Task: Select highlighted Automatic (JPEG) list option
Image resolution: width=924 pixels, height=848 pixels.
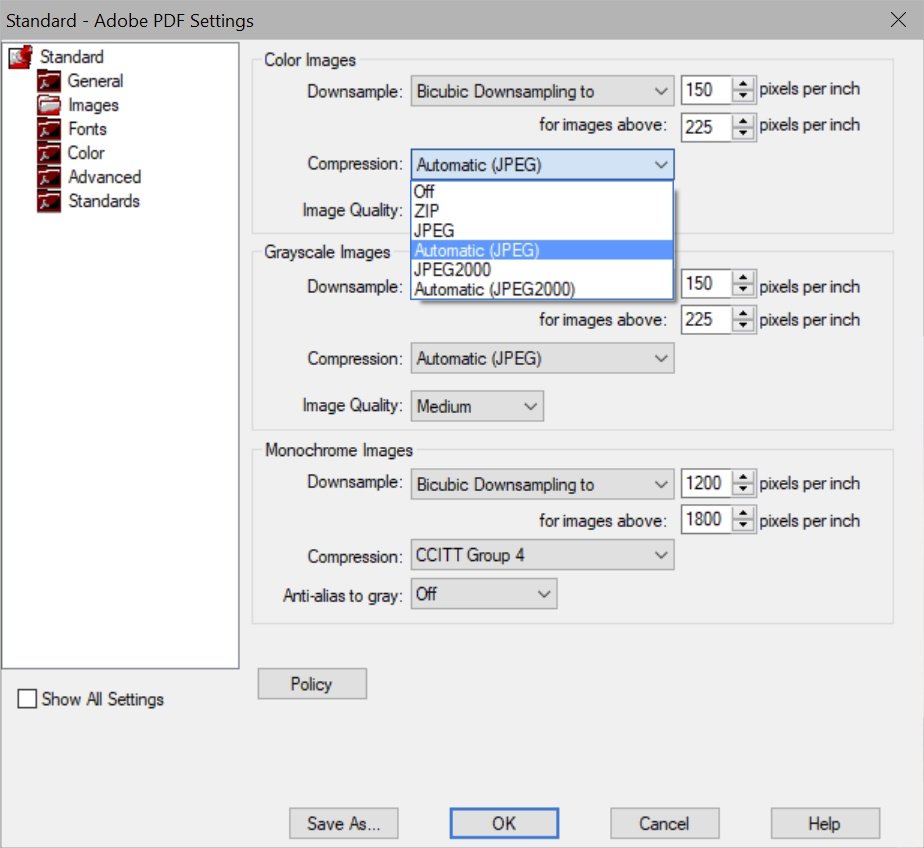Action: point(542,250)
